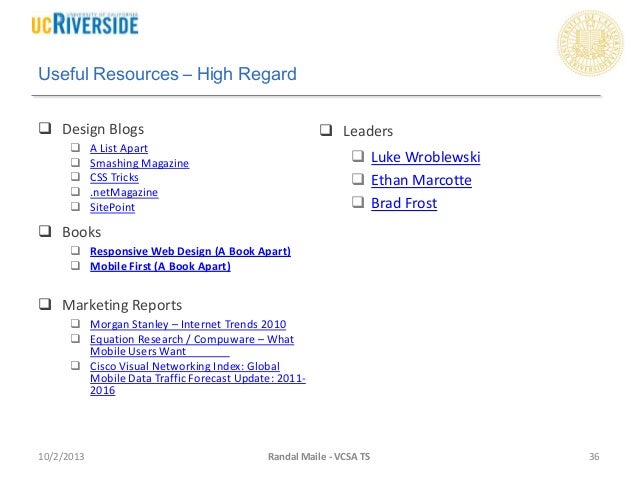Open the Smashing Magazine link
638x479 pixels.
tap(139, 163)
